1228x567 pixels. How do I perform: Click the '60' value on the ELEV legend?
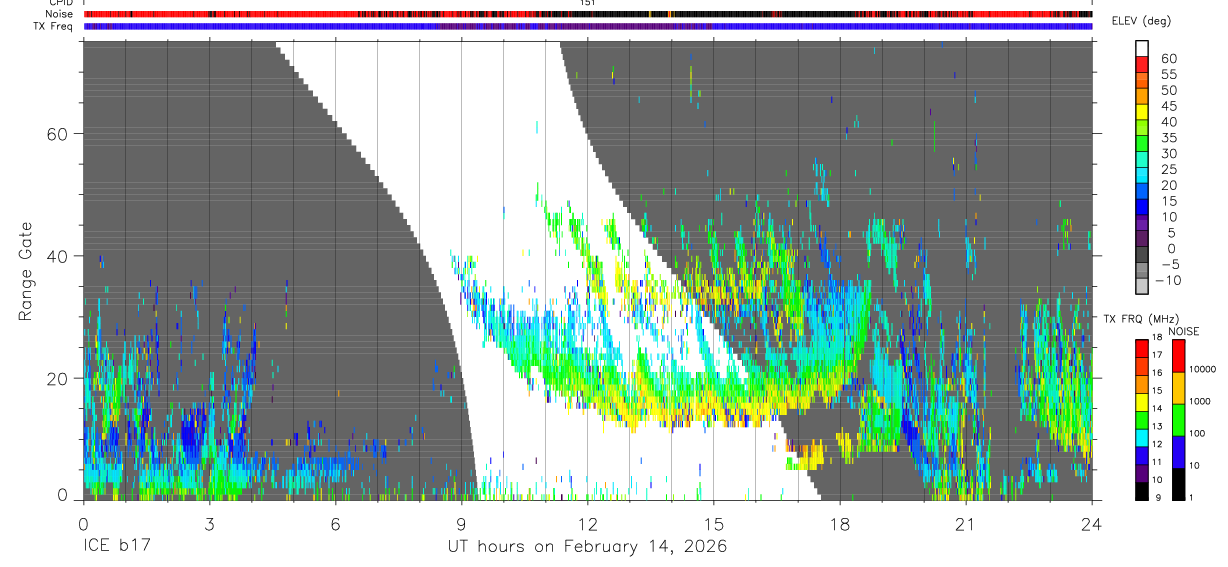1168,58
